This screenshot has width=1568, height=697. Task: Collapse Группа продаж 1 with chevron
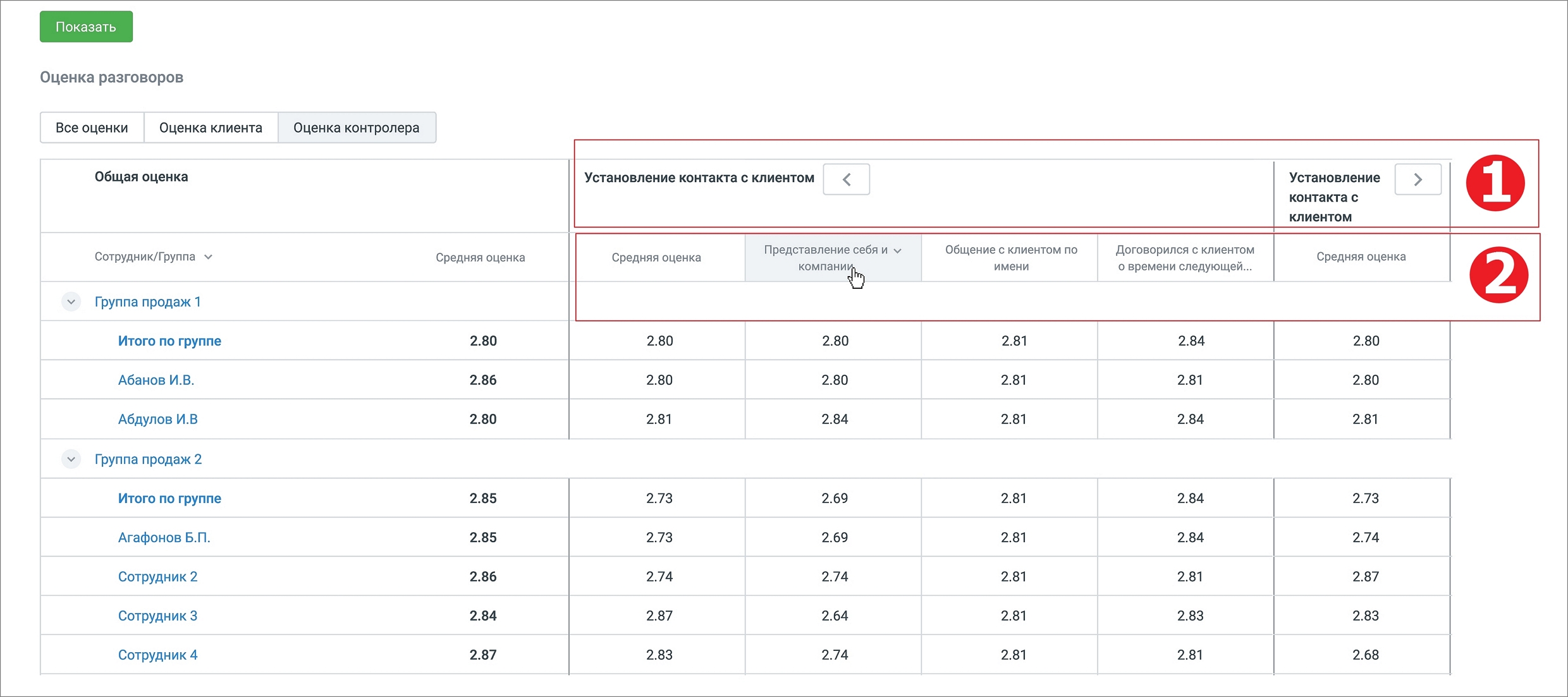click(x=71, y=302)
